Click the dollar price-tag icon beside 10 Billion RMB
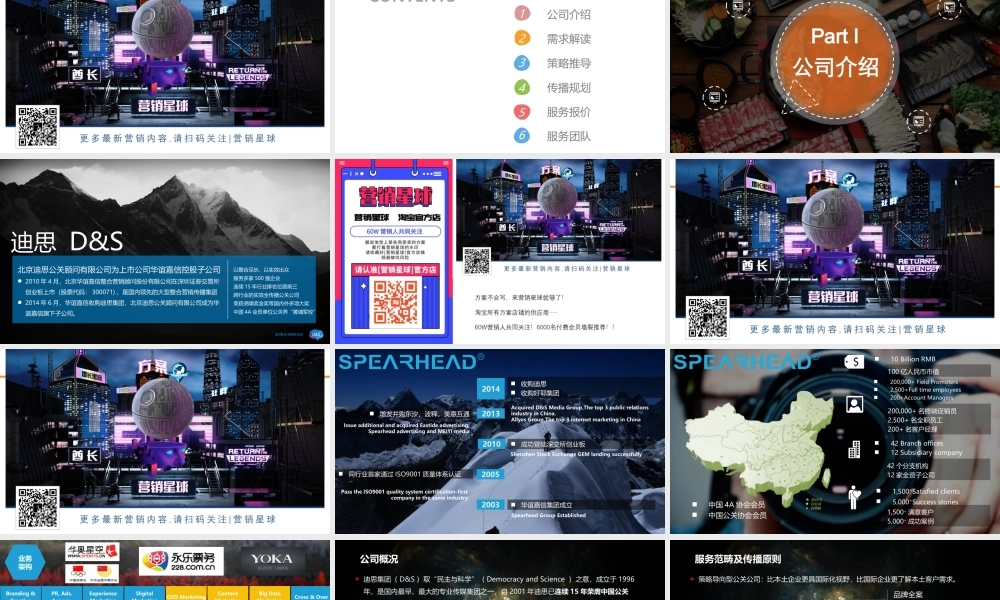Viewport: 1000px width, 600px height. tap(853, 361)
